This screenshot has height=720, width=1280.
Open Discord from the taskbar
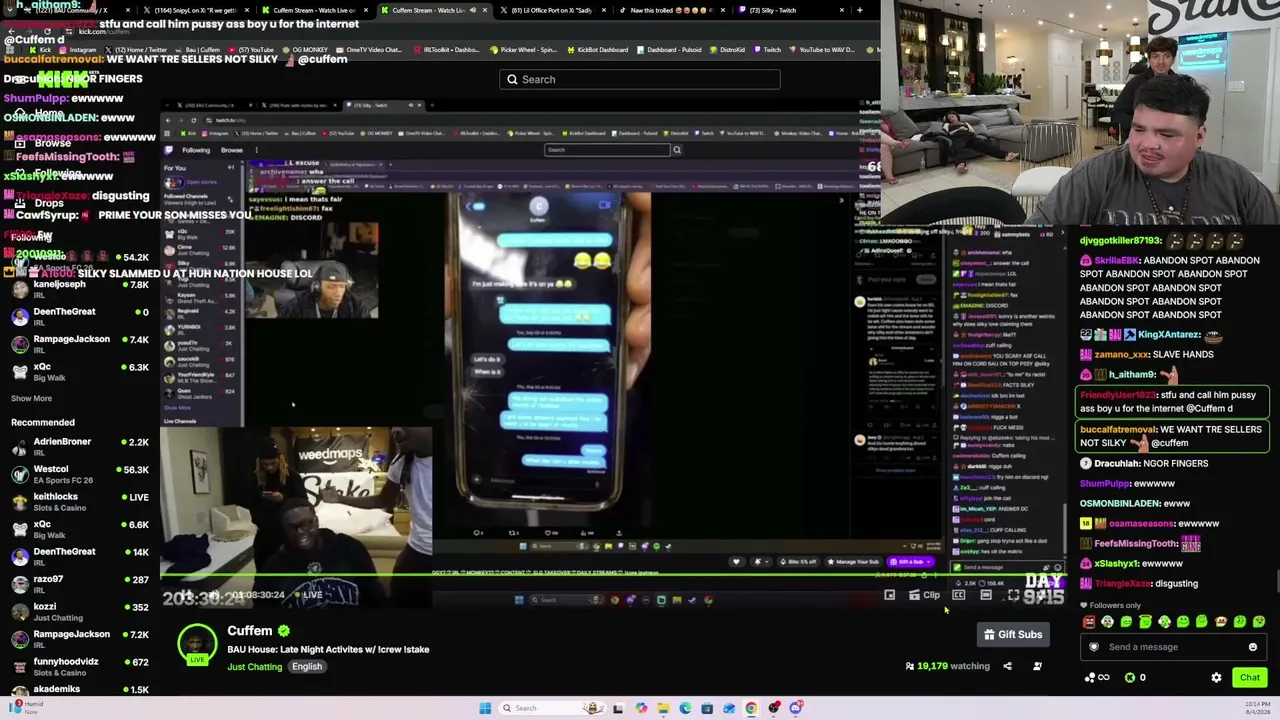pyautogui.click(x=796, y=709)
